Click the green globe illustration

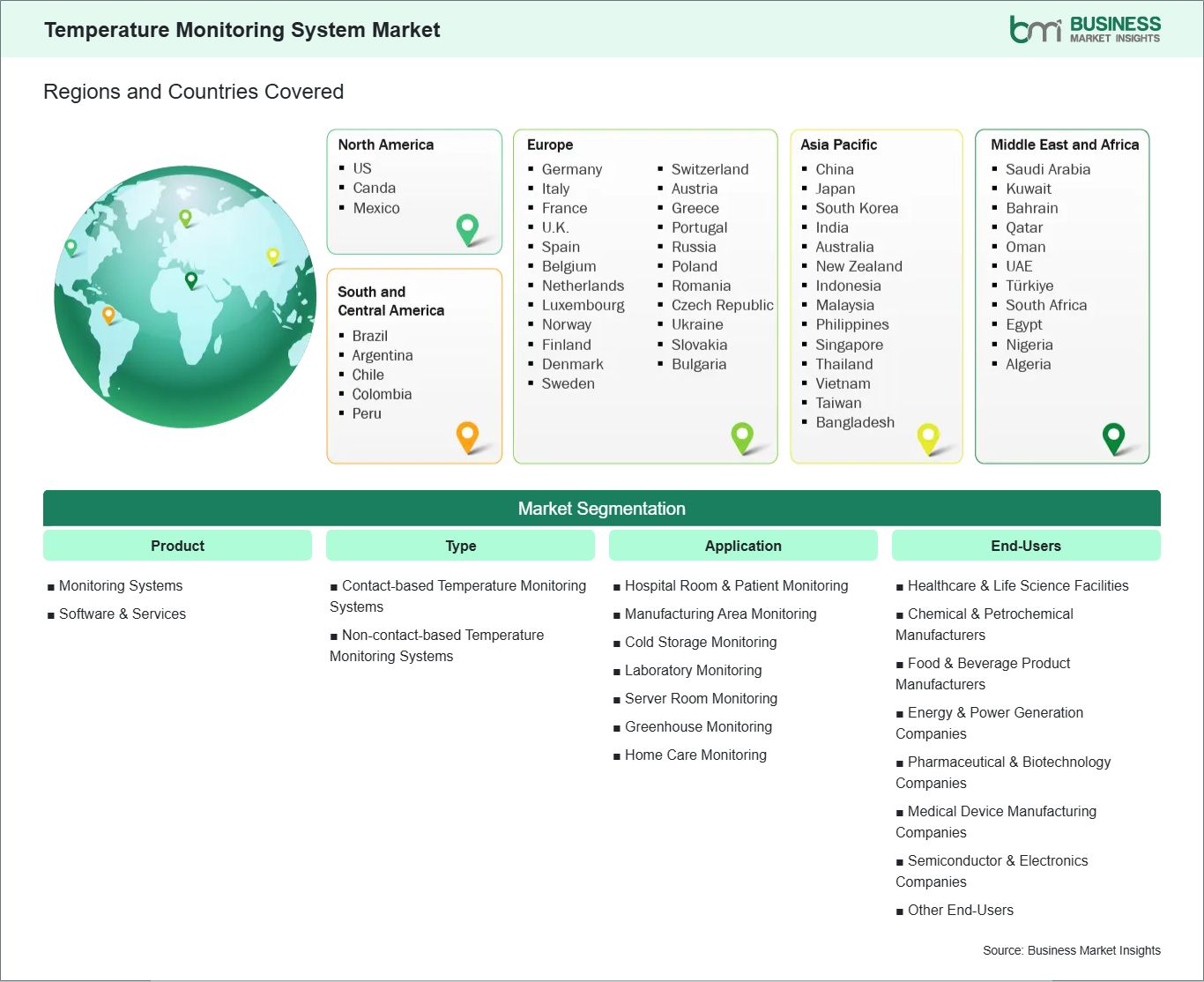click(x=185, y=297)
